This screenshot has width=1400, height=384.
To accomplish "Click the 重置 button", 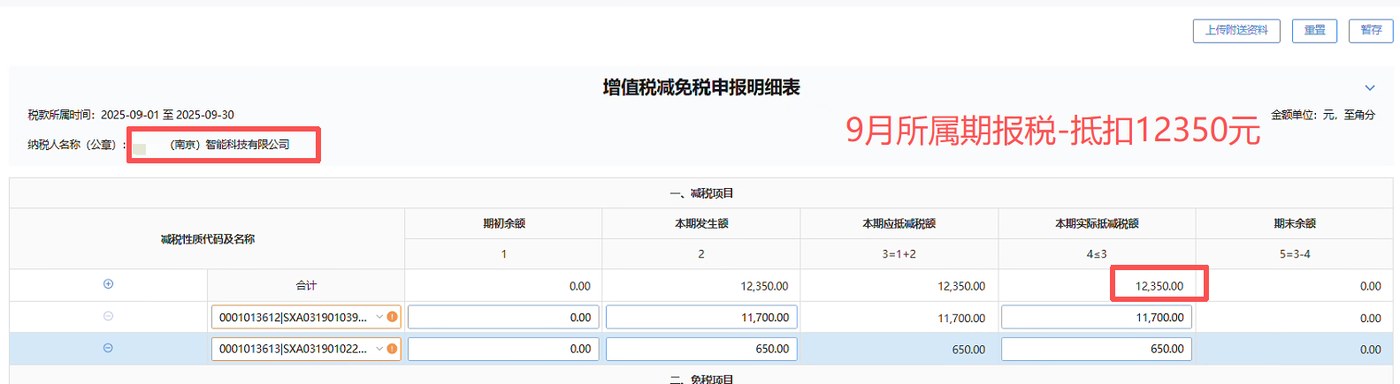I will (x=1314, y=30).
